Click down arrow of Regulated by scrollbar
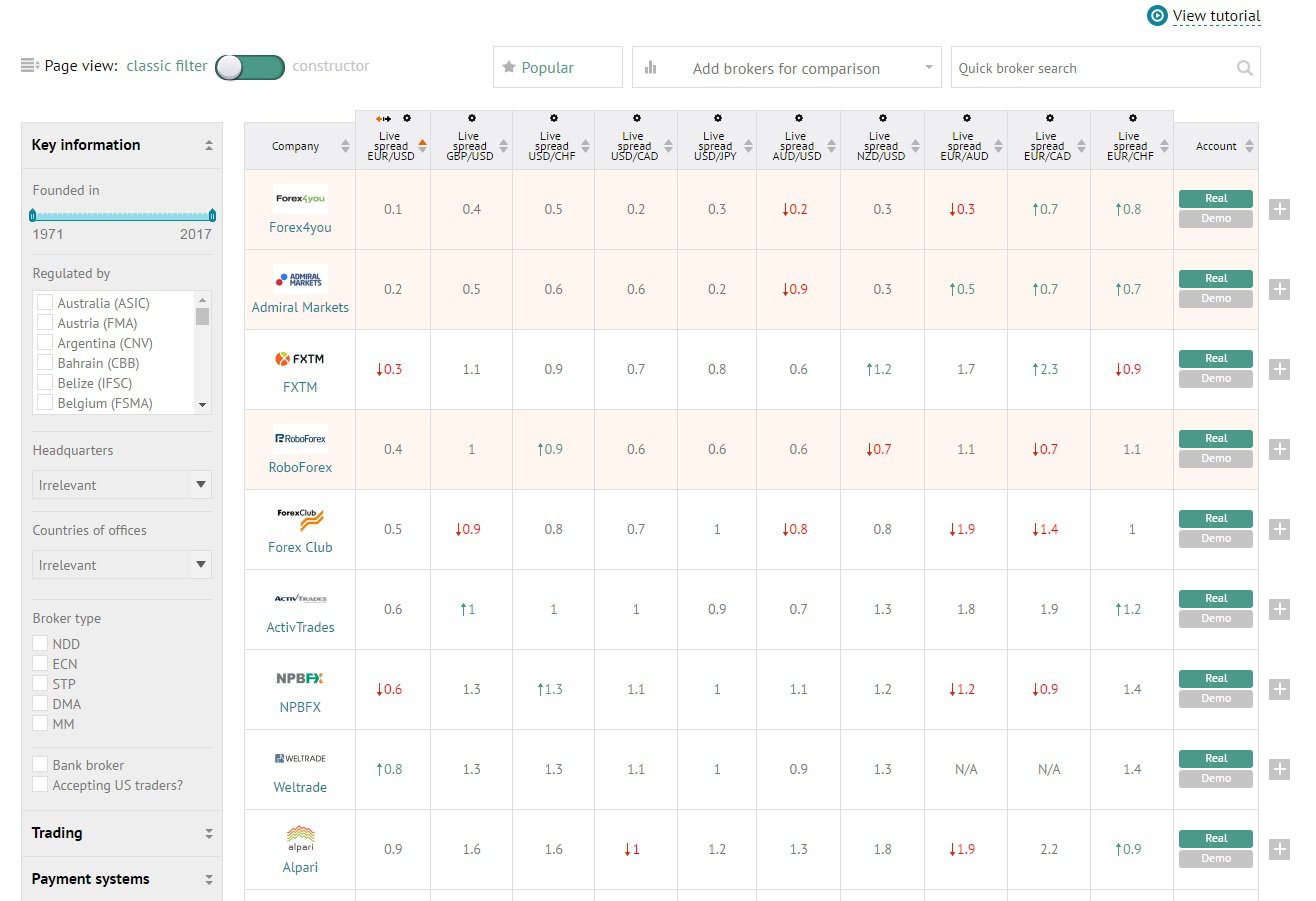Image resolution: width=1316 pixels, height=901 pixels. (x=203, y=405)
